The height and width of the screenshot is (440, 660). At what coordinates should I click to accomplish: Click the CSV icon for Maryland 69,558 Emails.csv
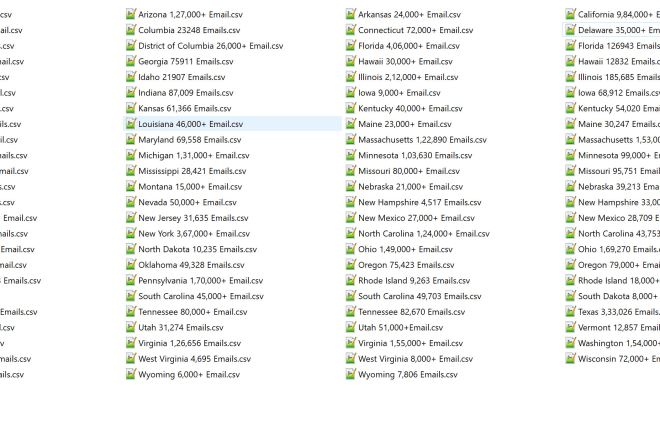(131, 139)
